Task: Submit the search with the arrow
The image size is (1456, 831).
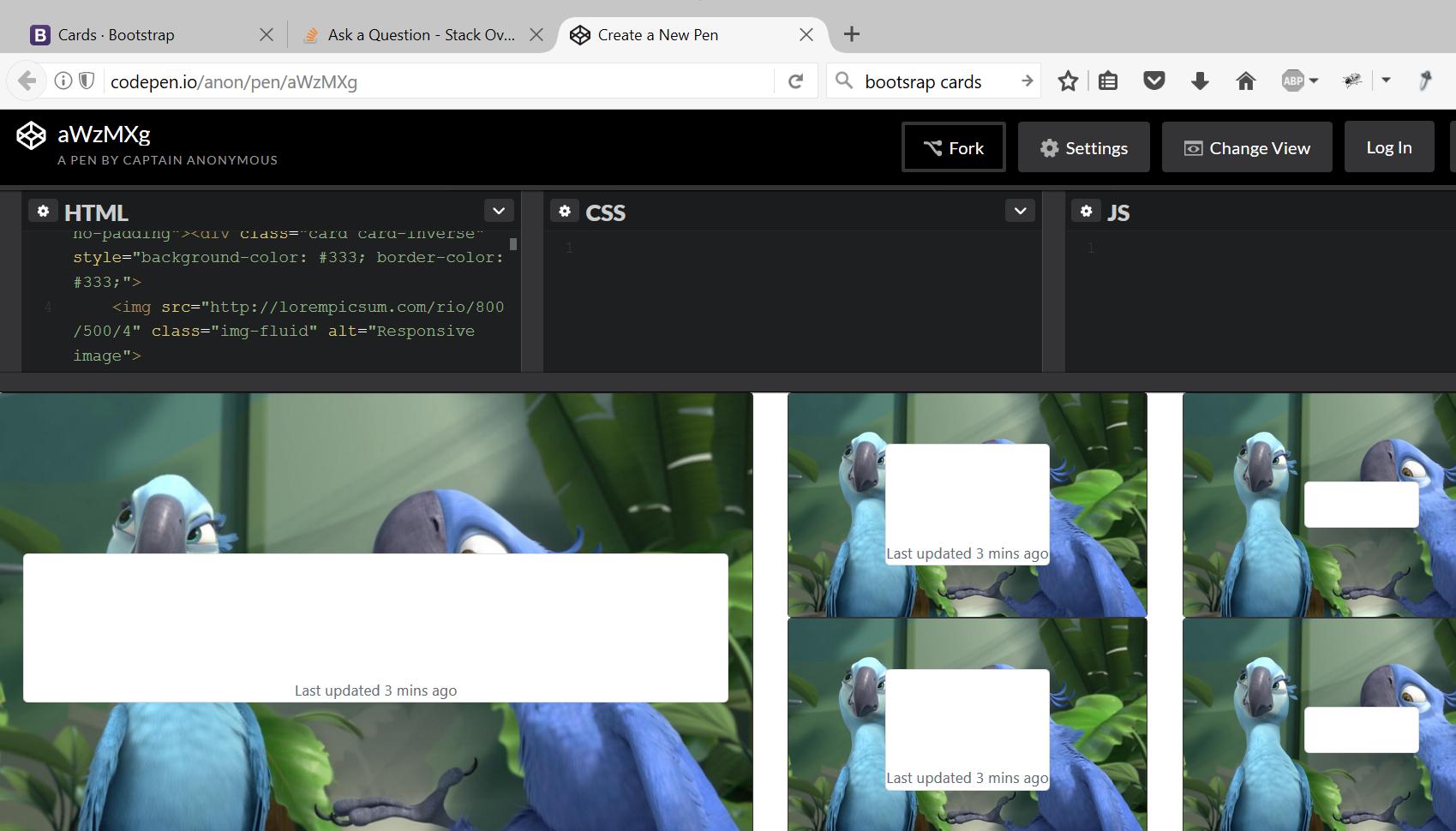Action: tap(1027, 81)
